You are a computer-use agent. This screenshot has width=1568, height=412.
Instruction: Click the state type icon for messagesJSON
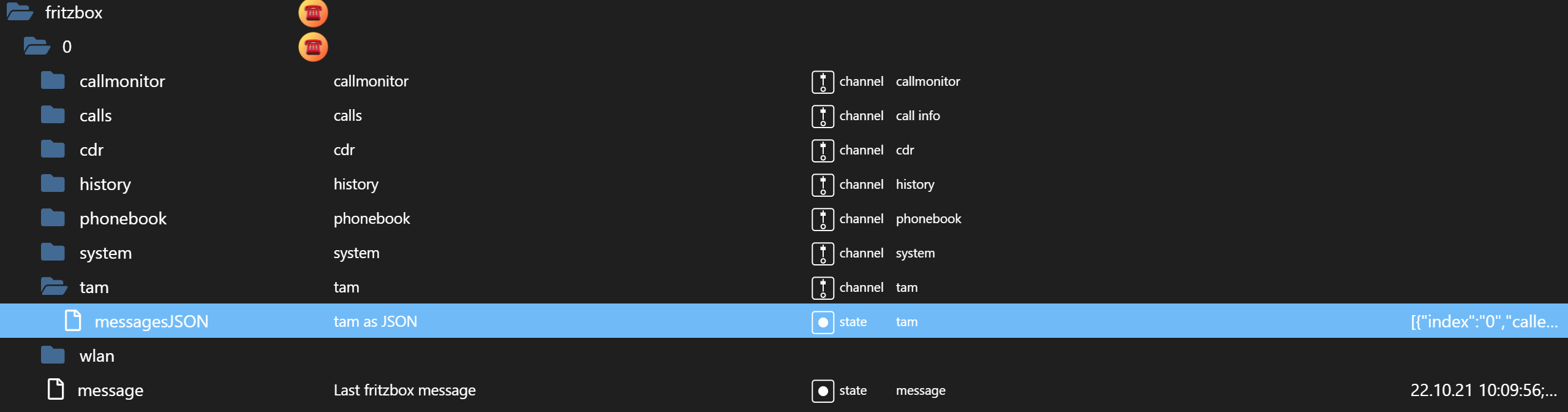click(x=823, y=322)
